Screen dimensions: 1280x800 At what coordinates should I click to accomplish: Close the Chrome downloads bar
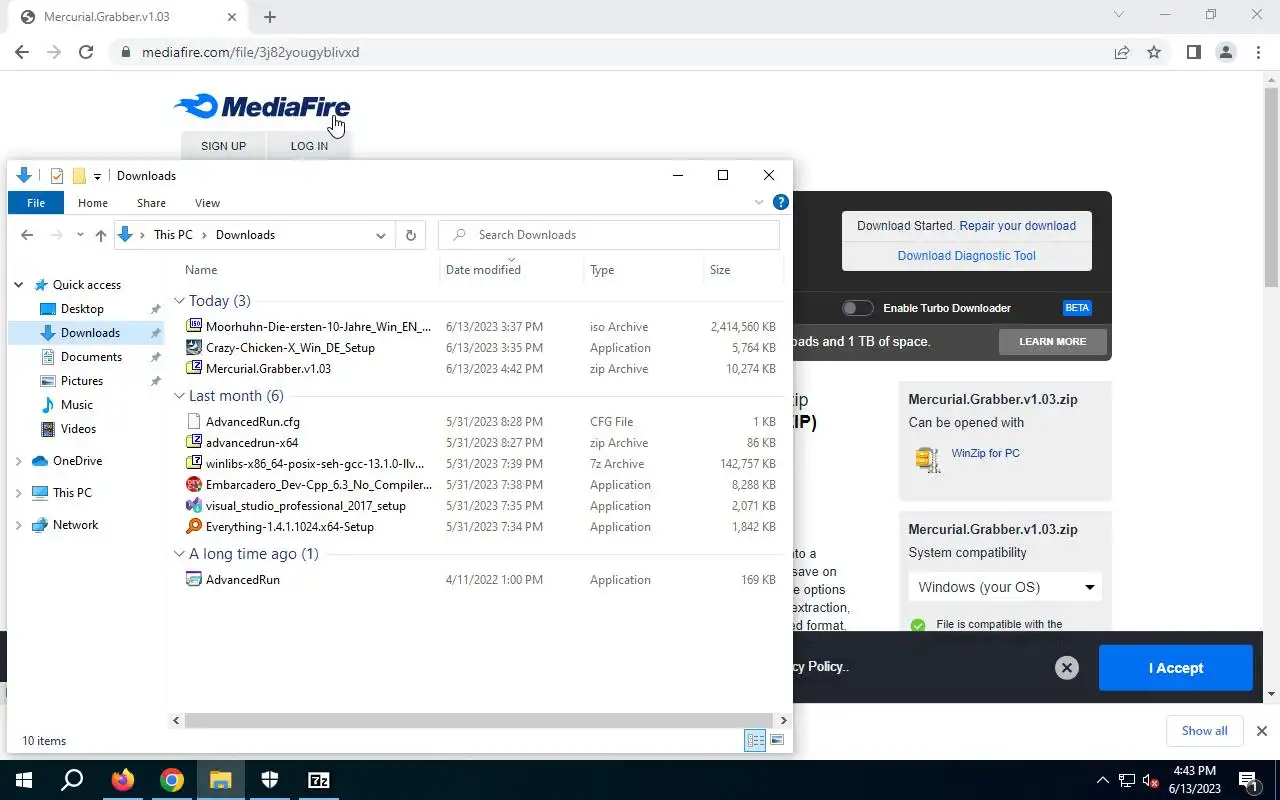coord(1261,731)
